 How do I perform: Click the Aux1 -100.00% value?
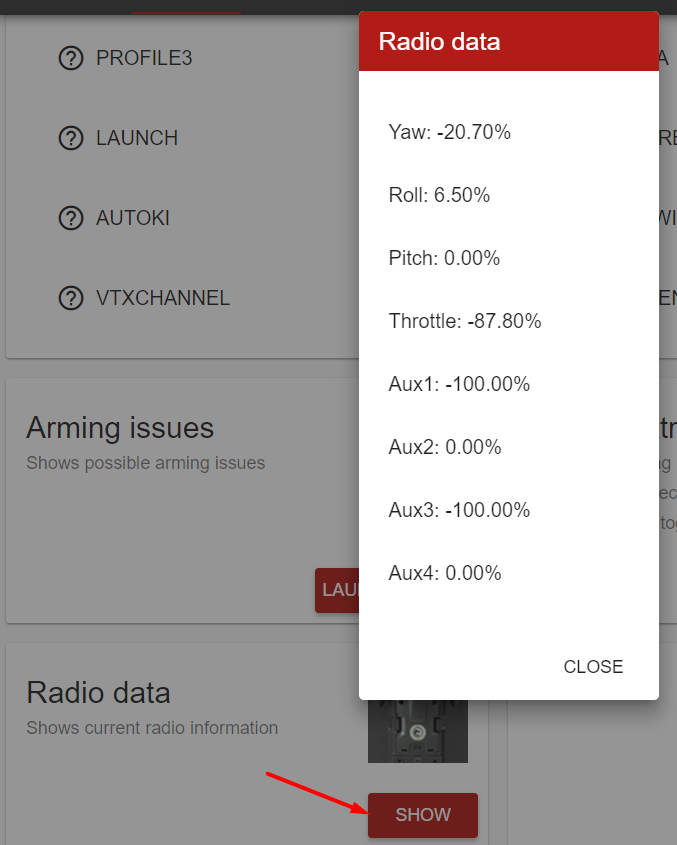pos(459,384)
